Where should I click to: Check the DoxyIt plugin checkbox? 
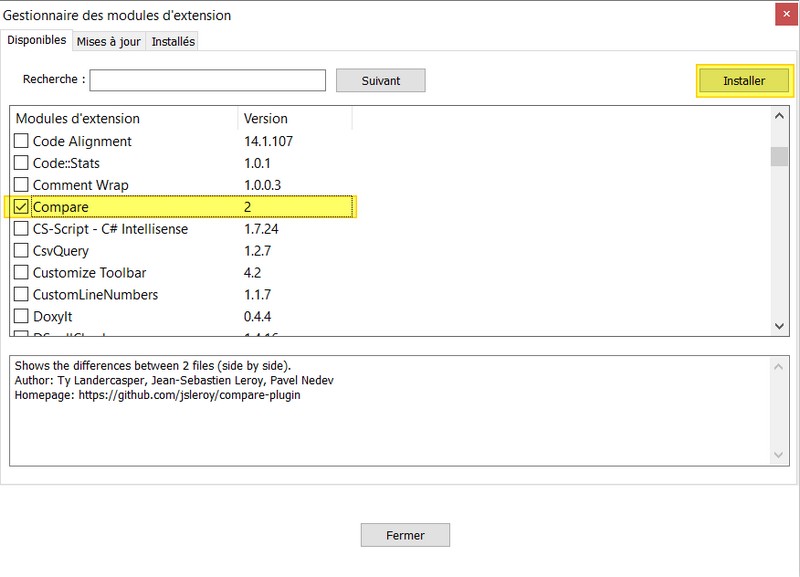21,317
